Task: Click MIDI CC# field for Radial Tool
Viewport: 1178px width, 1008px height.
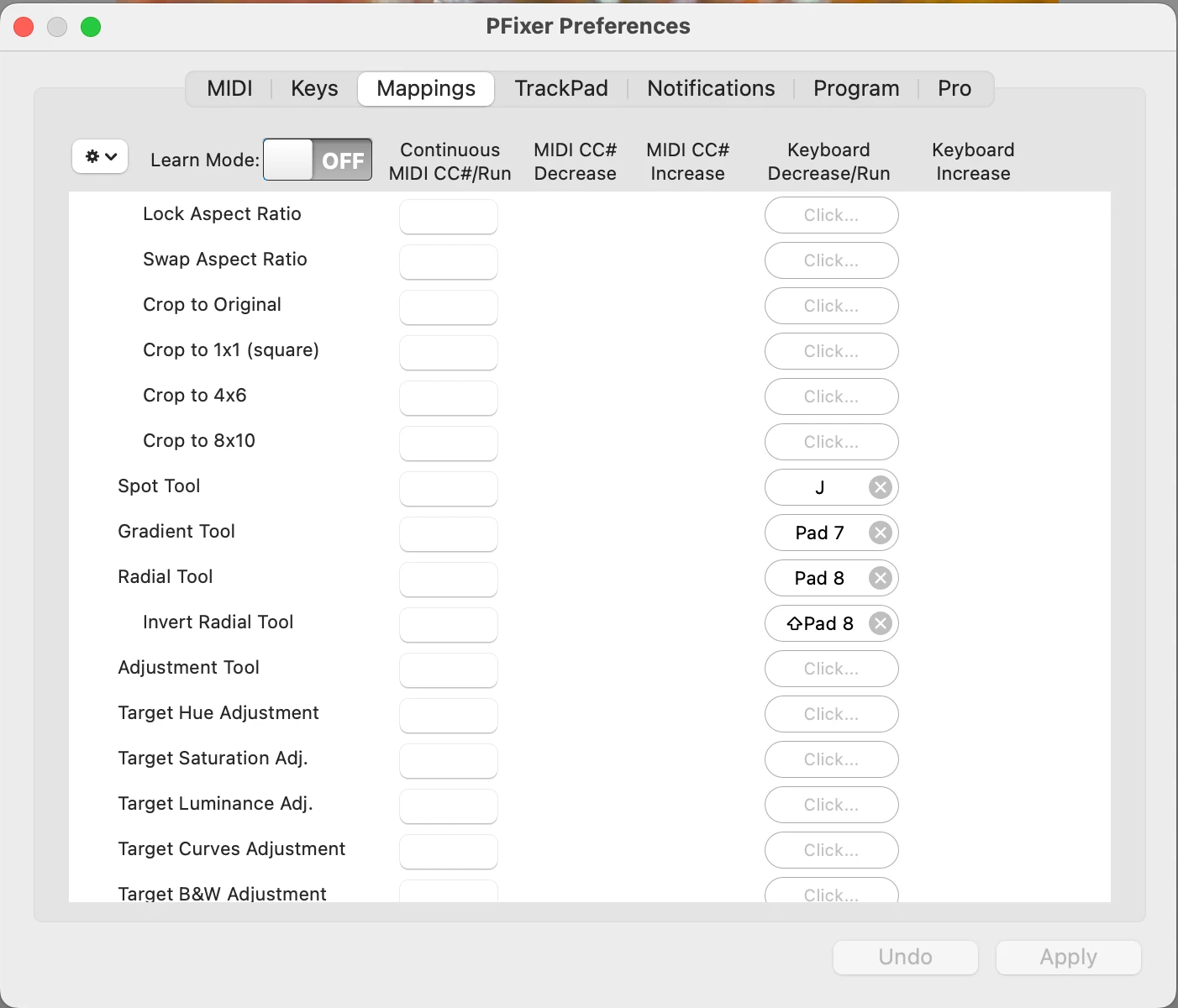Action: tap(449, 580)
